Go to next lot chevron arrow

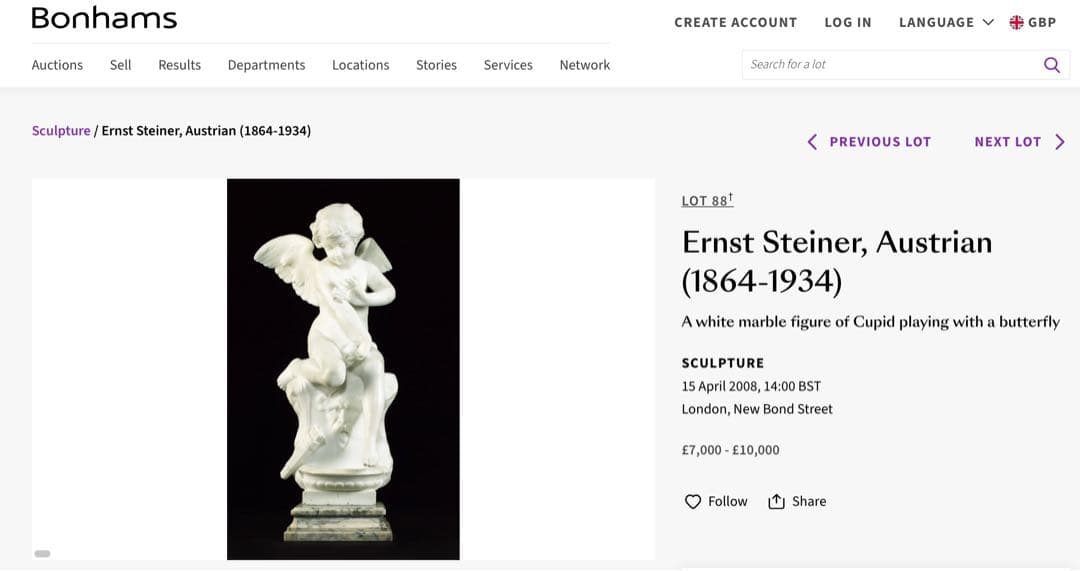pyautogui.click(x=1060, y=142)
